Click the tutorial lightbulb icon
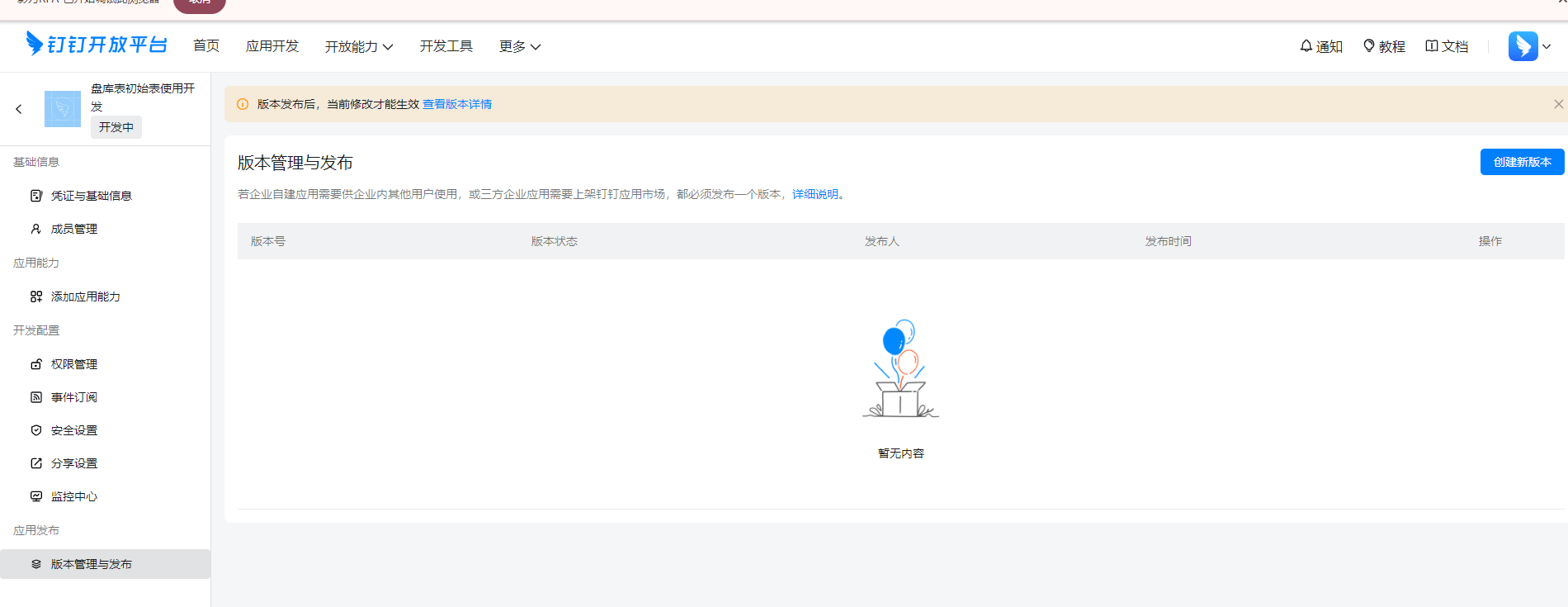Viewport: 1568px width, 607px height. click(1369, 46)
